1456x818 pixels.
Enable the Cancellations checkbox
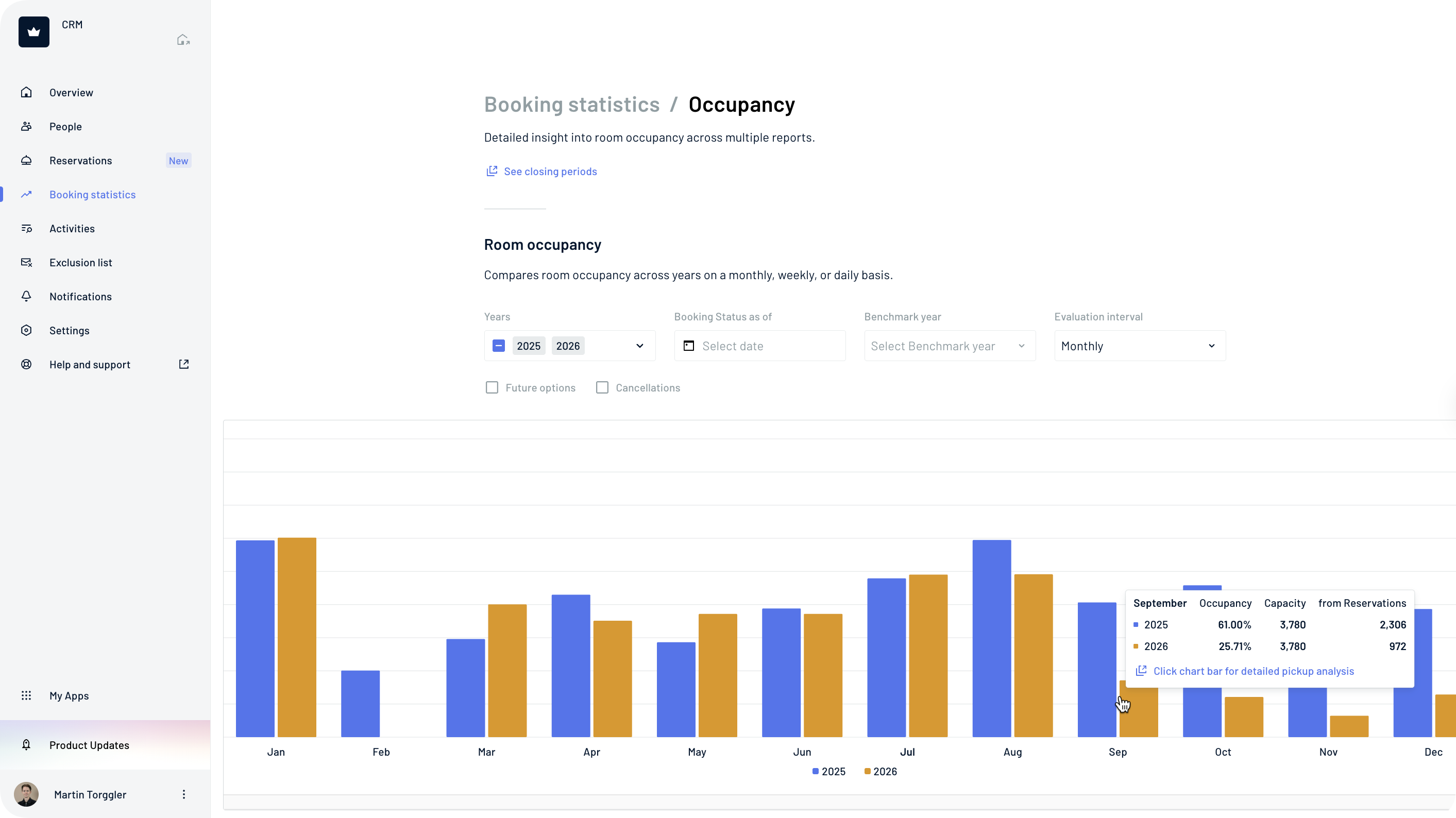(602, 387)
